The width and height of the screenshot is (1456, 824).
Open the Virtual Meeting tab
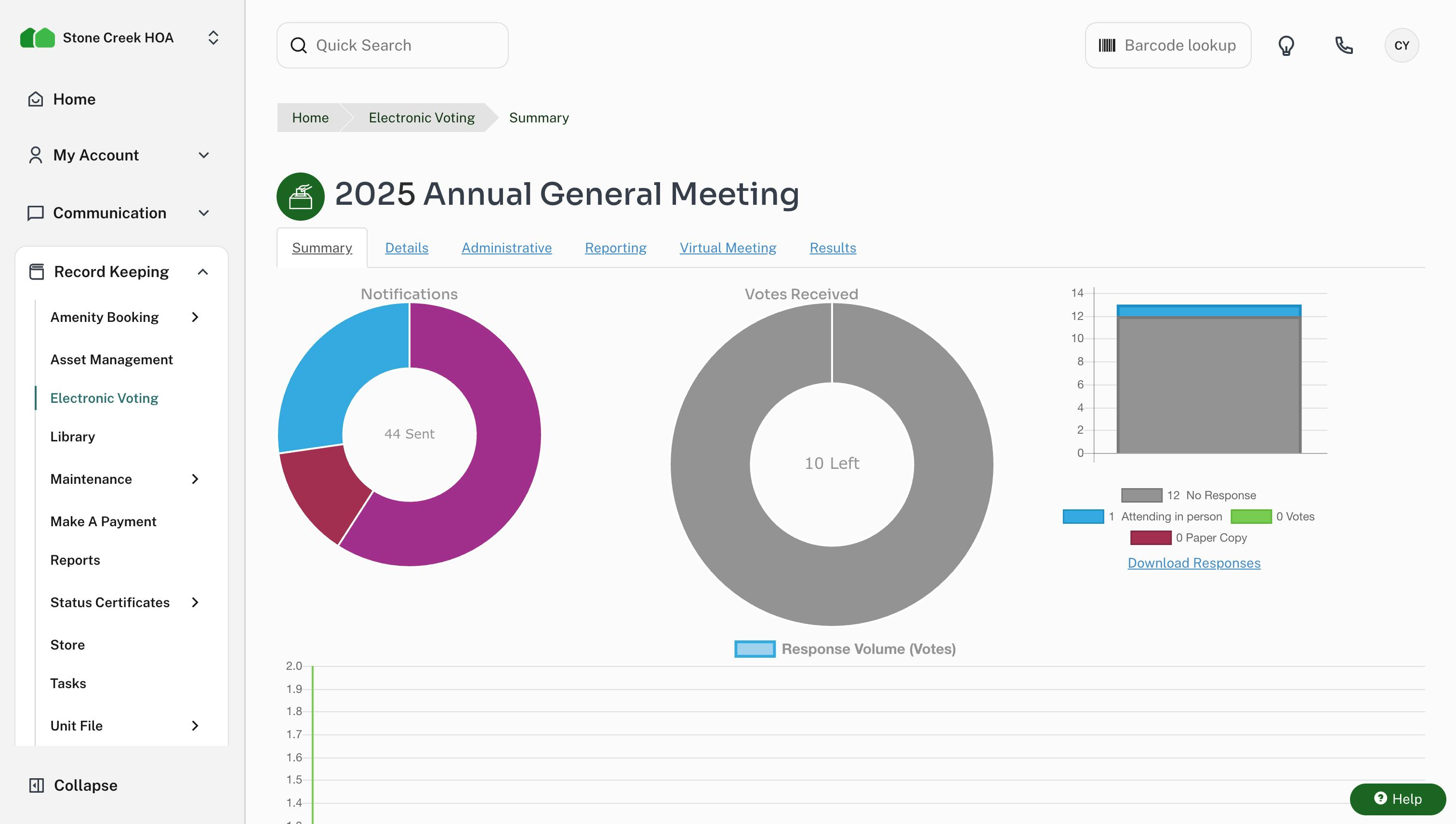click(728, 247)
